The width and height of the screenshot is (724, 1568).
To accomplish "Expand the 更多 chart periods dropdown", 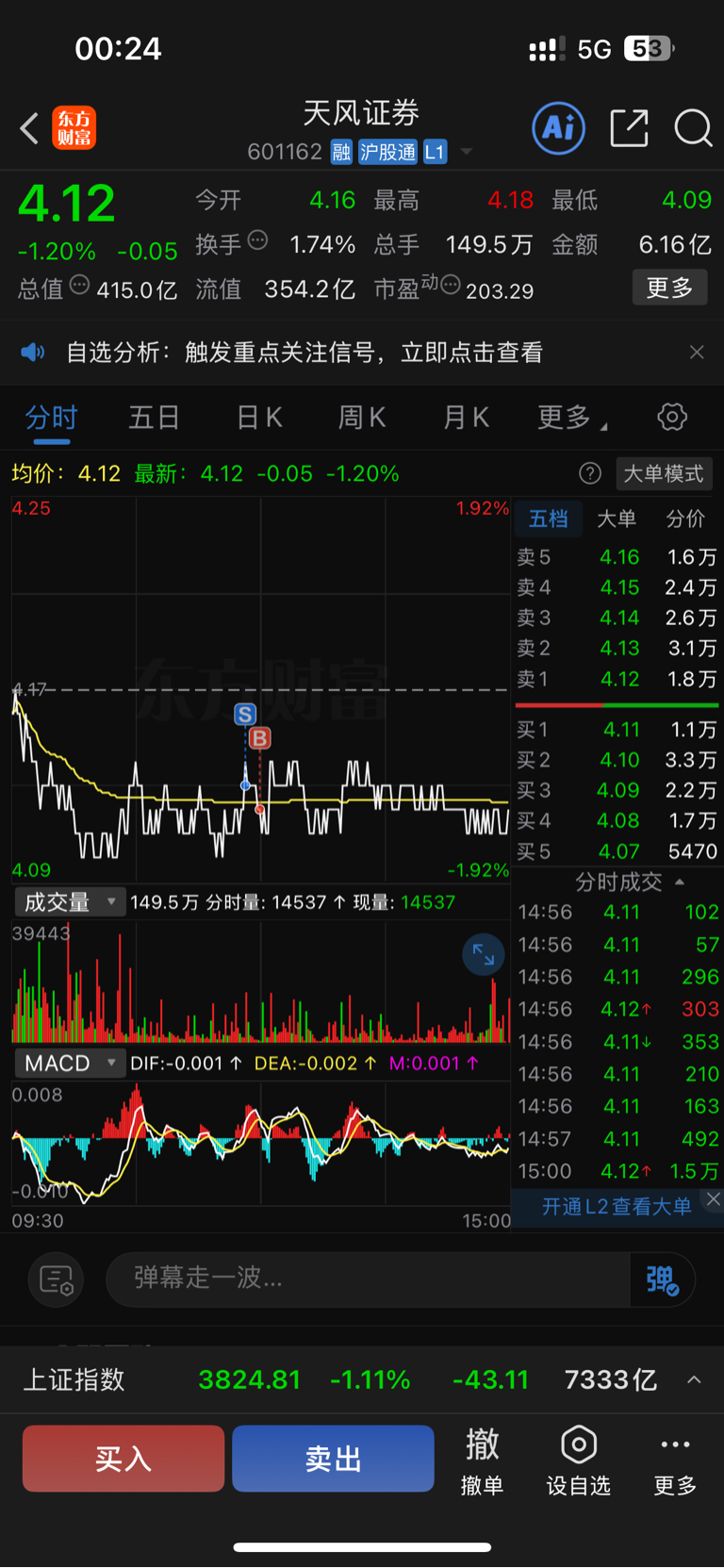I will [x=571, y=417].
